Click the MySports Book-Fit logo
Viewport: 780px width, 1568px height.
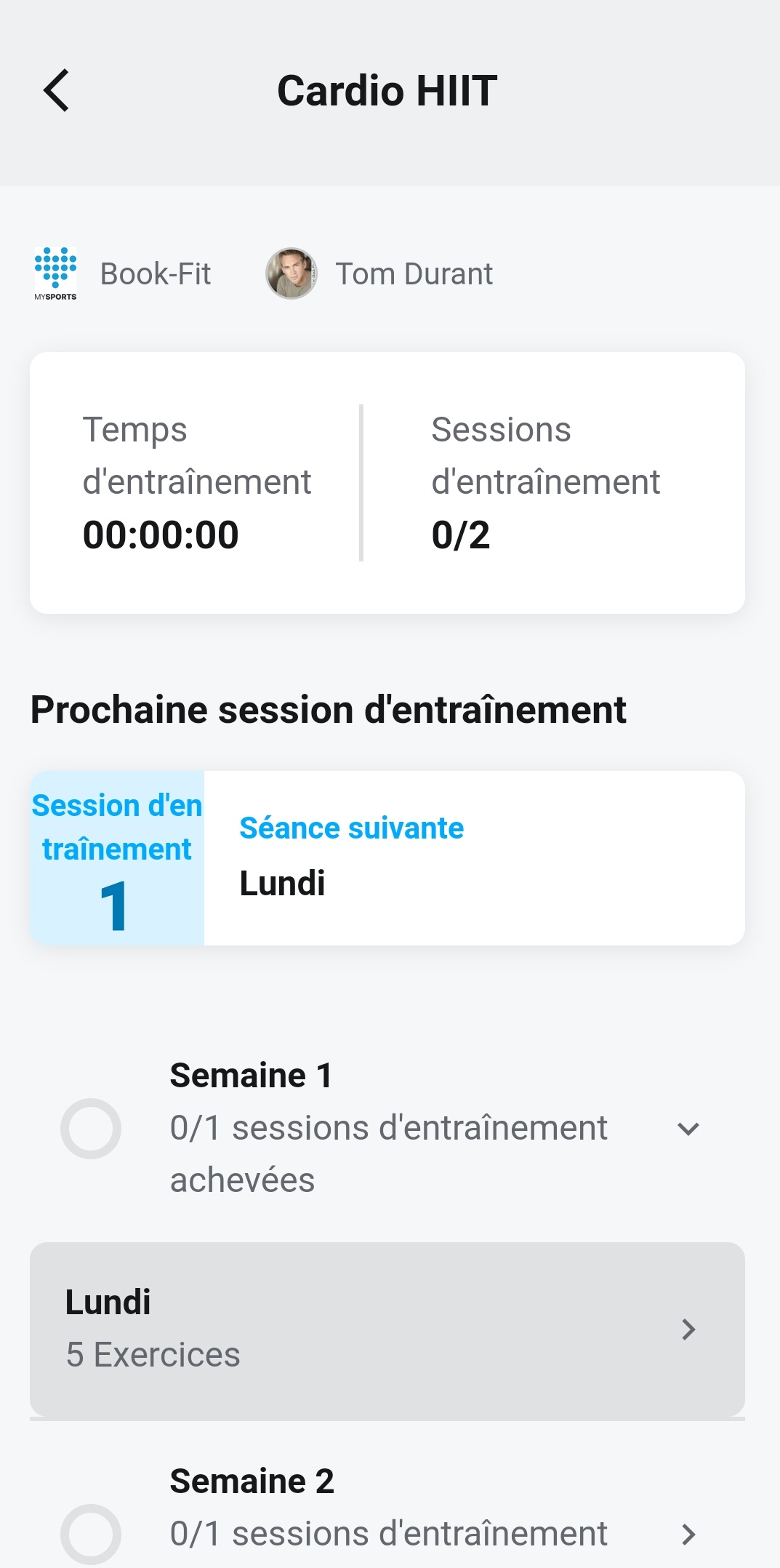[x=55, y=273]
